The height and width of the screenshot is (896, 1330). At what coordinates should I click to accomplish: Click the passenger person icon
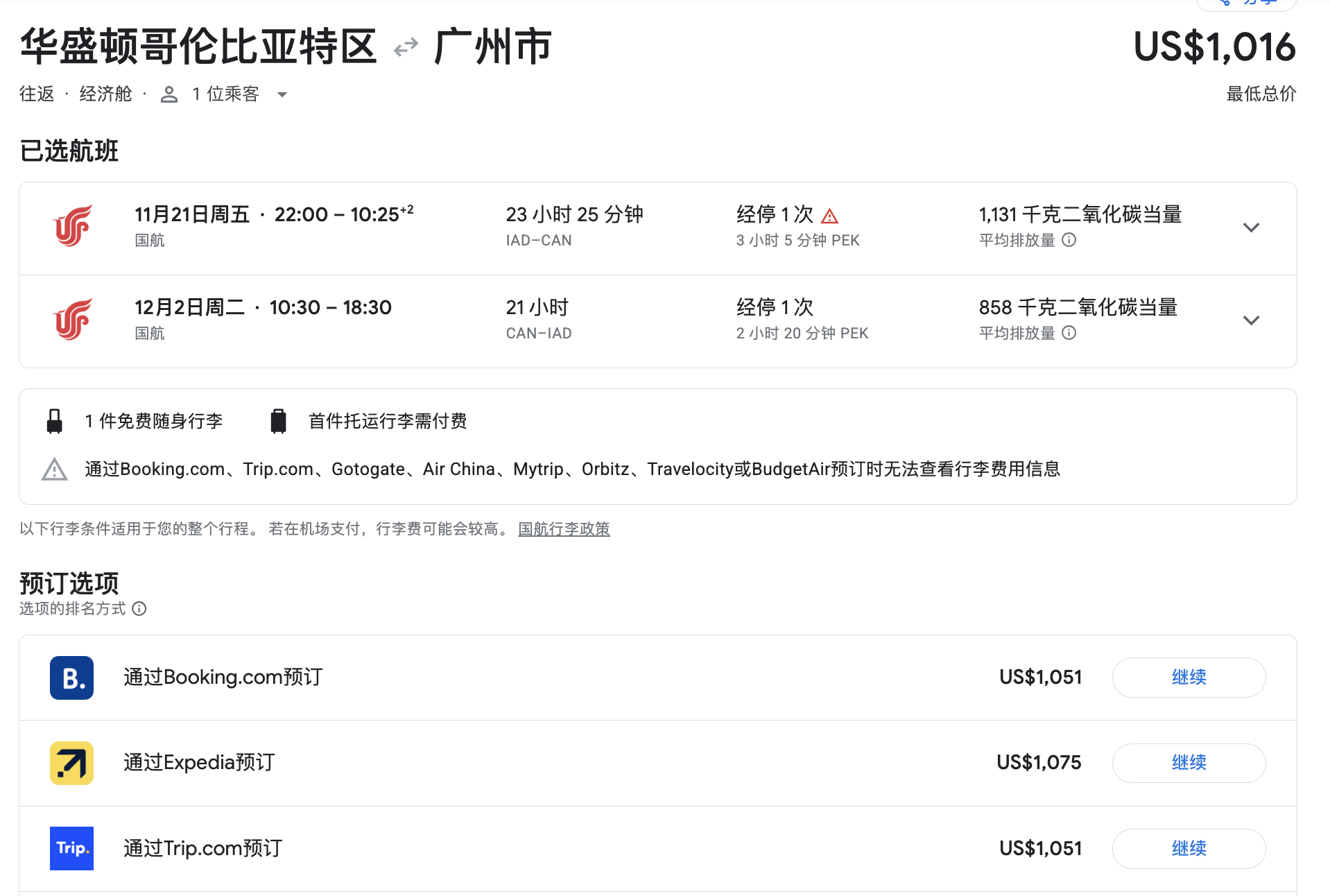tap(169, 94)
